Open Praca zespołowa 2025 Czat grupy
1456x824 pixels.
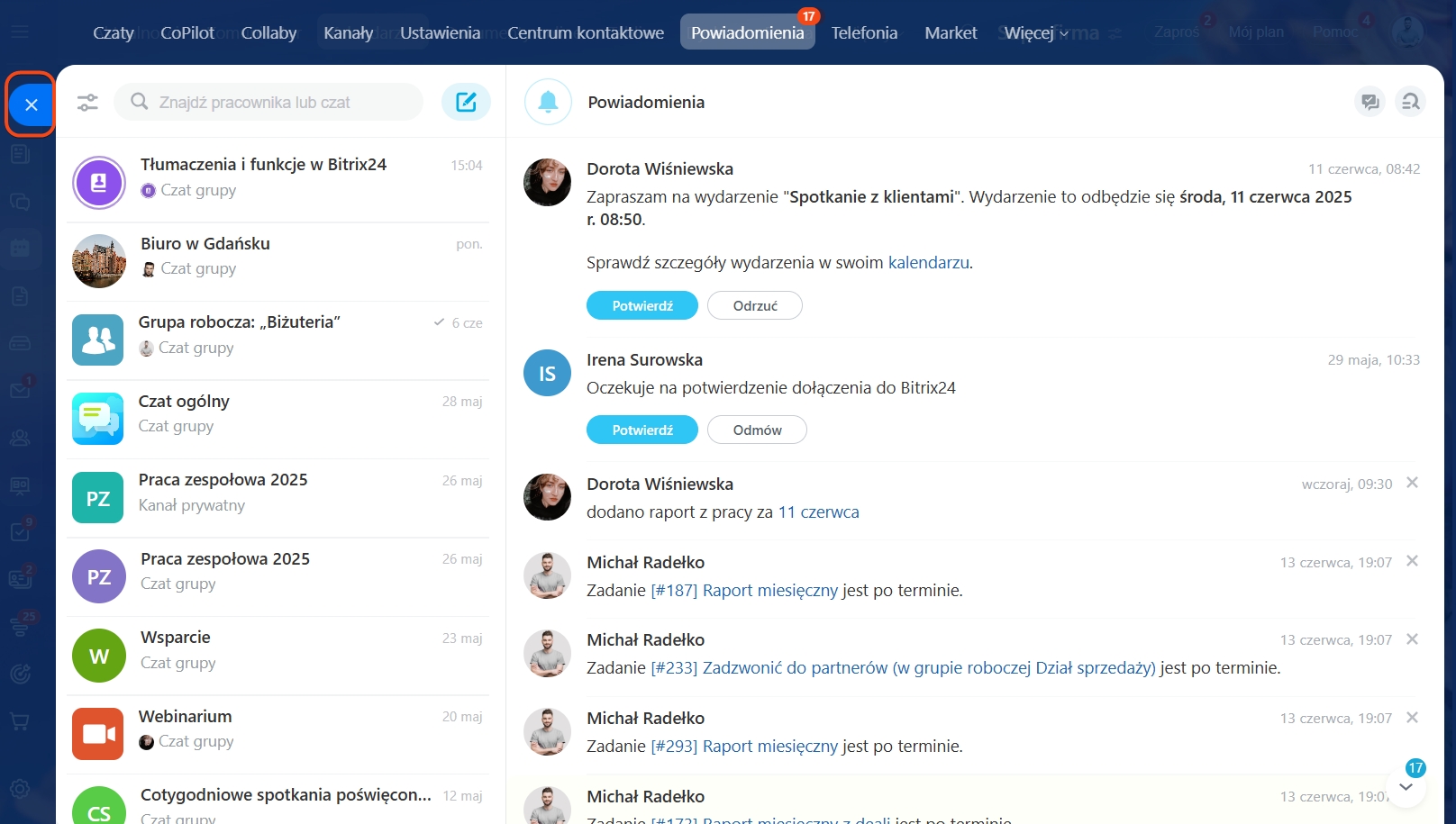[x=278, y=576]
